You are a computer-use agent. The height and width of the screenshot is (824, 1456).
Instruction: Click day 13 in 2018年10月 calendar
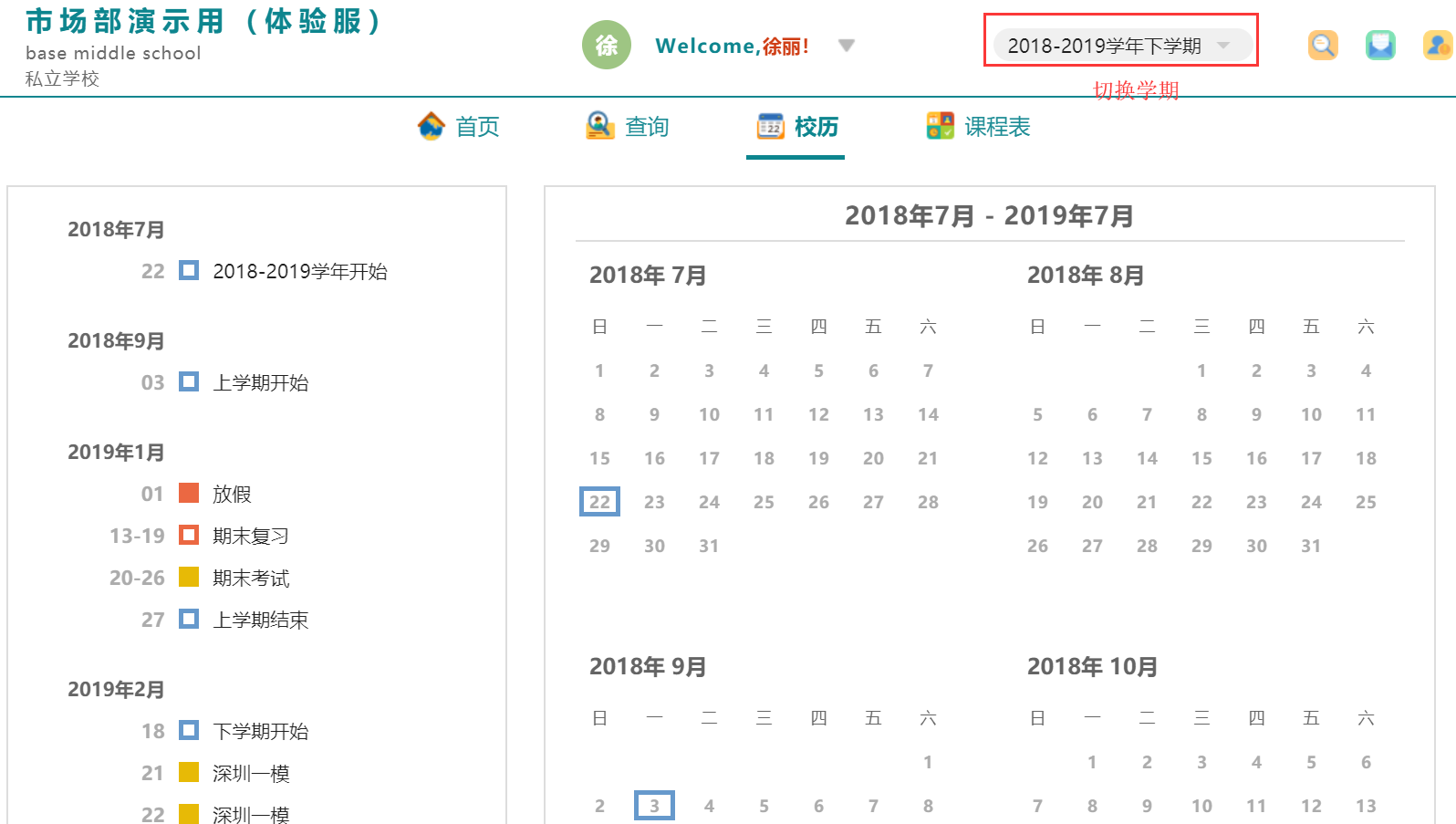[x=1366, y=806]
